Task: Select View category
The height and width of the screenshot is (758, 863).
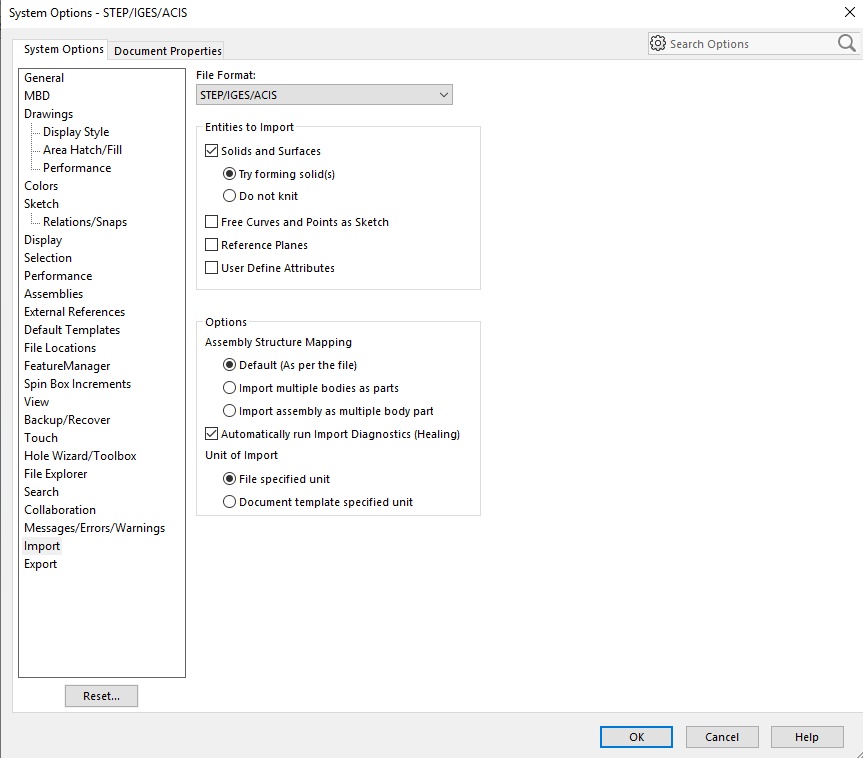Action: tap(36, 402)
